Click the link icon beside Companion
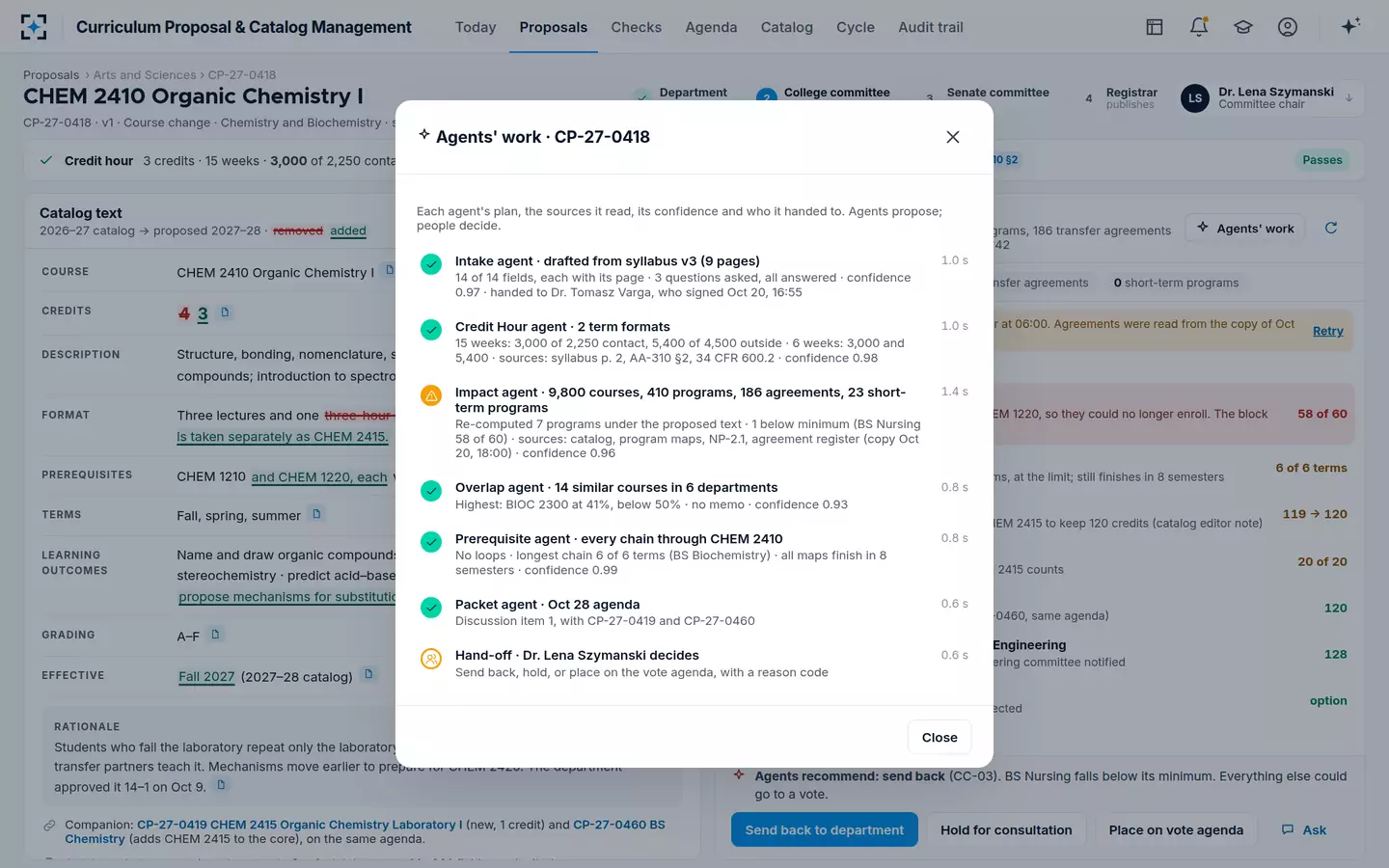The height and width of the screenshot is (868, 1389). click(49, 826)
